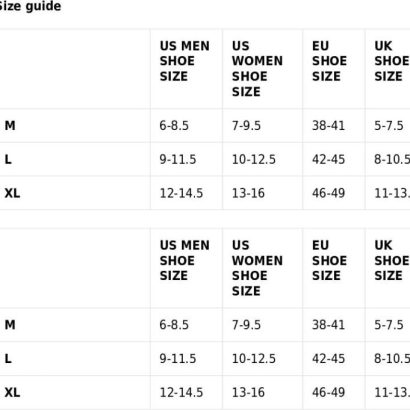This screenshot has height=410, width=410.
Task: Select US MEN SHOE SIZE header in first table
Action: tap(185, 61)
